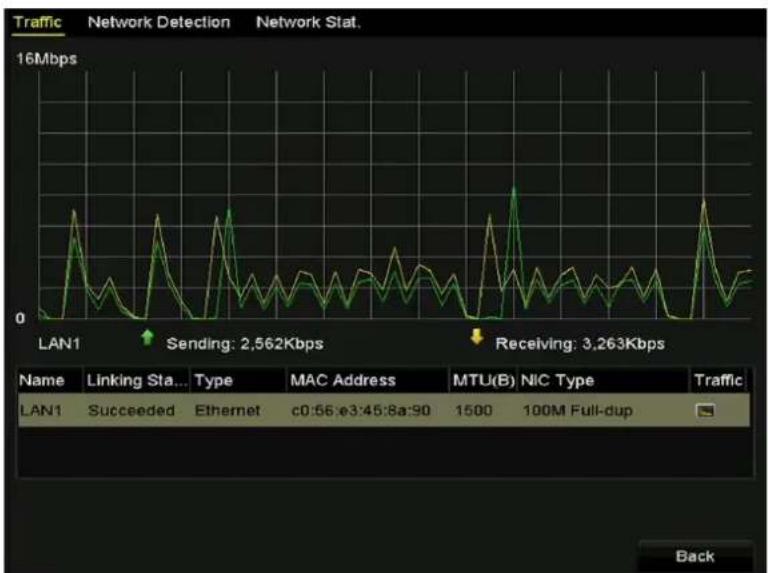
Task: Click the 1500 MTU value
Action: pos(473,410)
